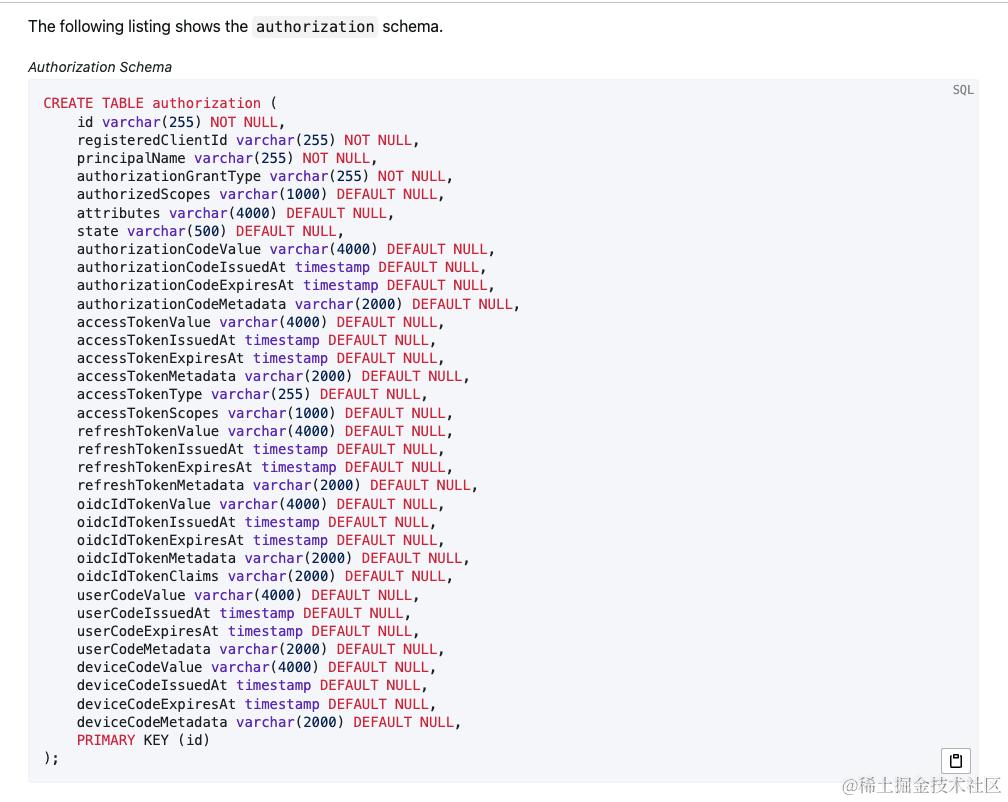Click the PRIMARY KEY (id) line

143,740
